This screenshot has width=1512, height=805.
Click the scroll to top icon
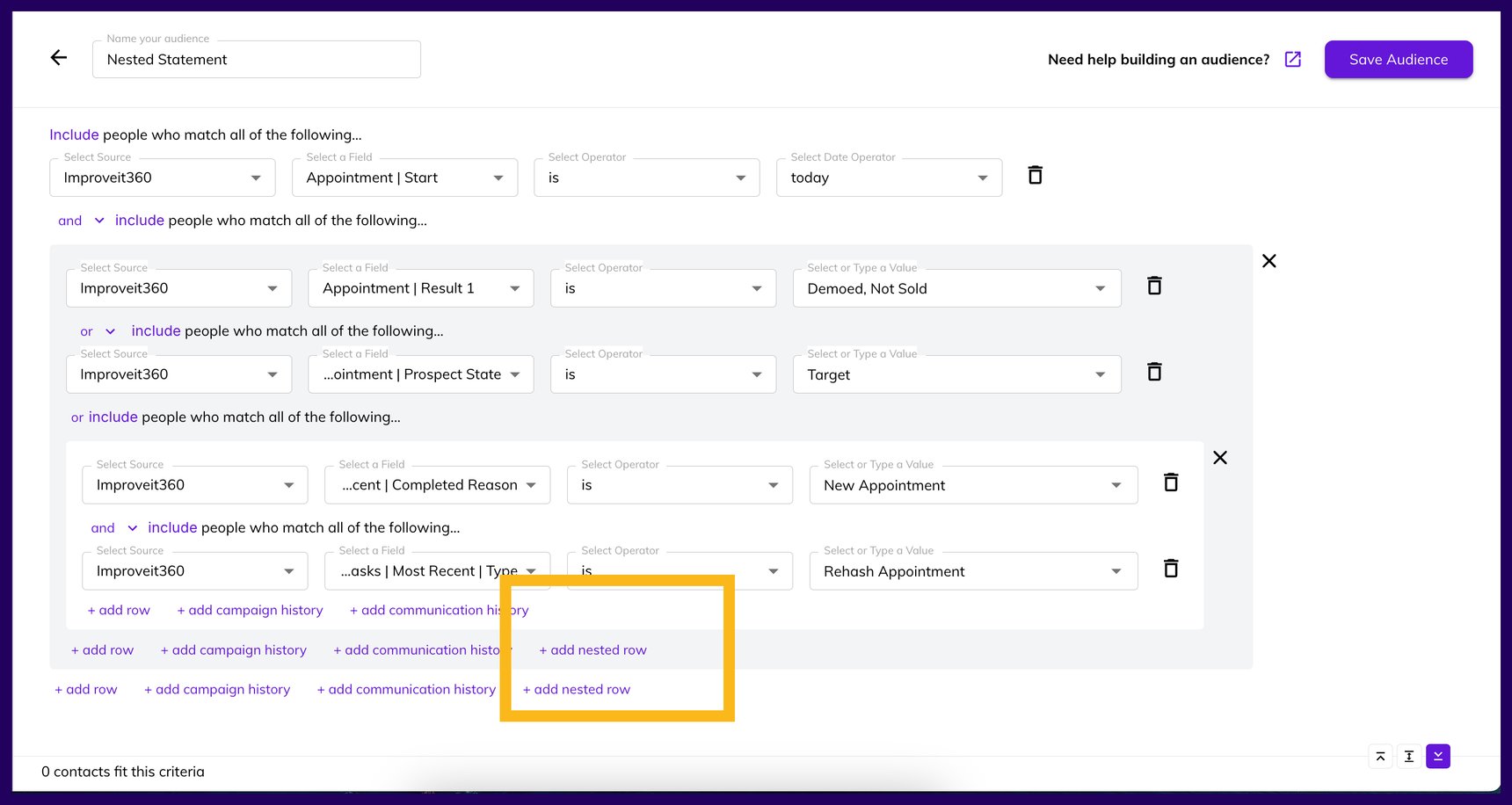1380,756
